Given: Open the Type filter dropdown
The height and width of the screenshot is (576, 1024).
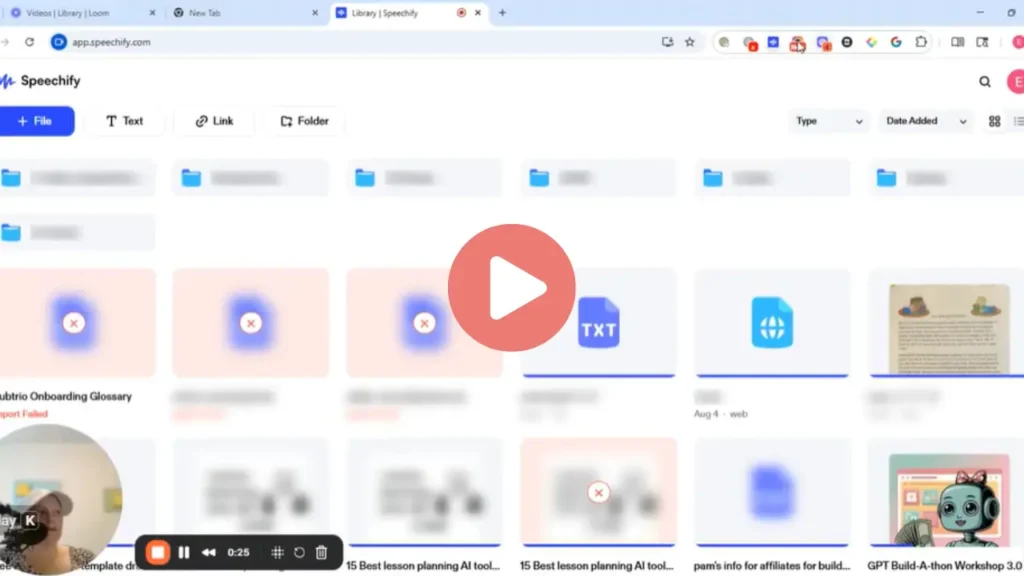Looking at the screenshot, I should [828, 120].
